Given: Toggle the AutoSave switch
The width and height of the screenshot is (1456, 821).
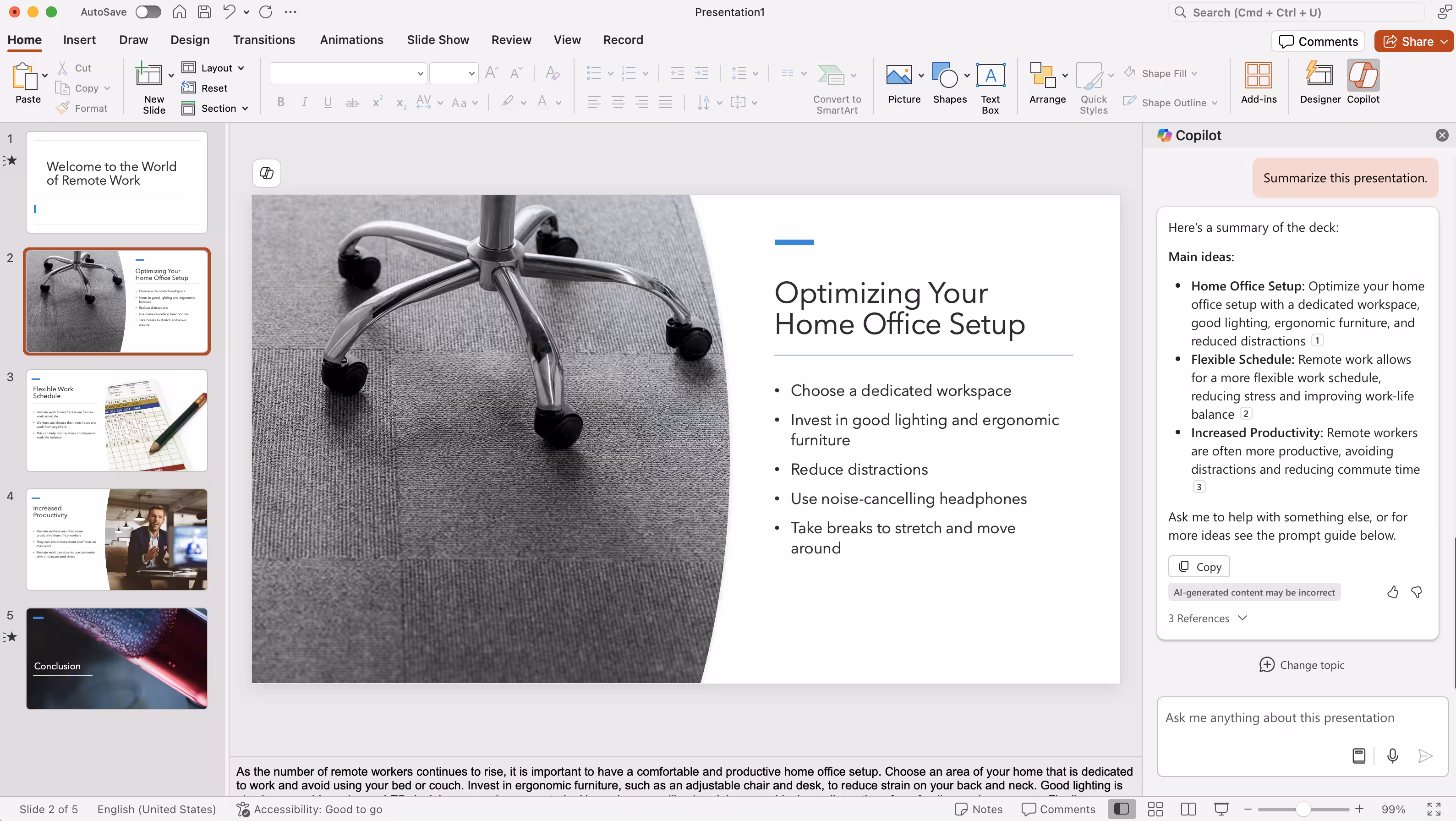Looking at the screenshot, I should 148,12.
